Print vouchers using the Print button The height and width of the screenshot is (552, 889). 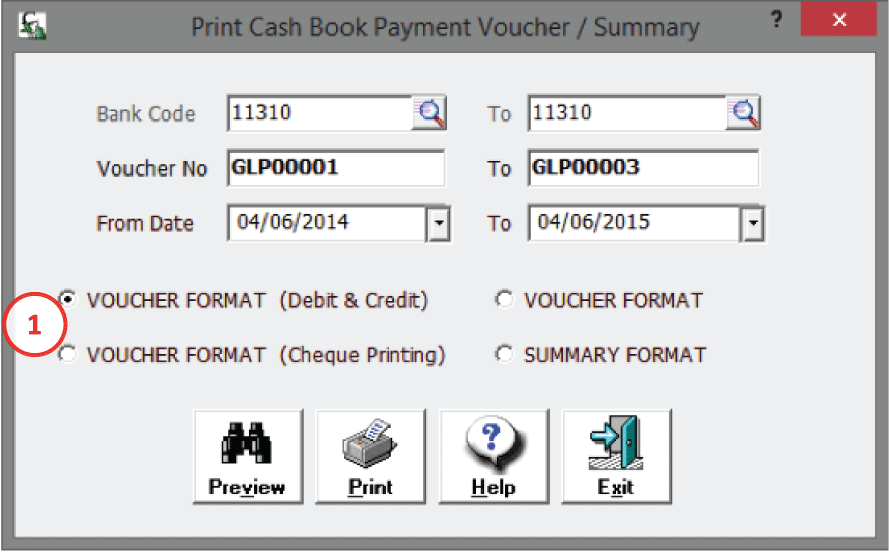[x=370, y=456]
